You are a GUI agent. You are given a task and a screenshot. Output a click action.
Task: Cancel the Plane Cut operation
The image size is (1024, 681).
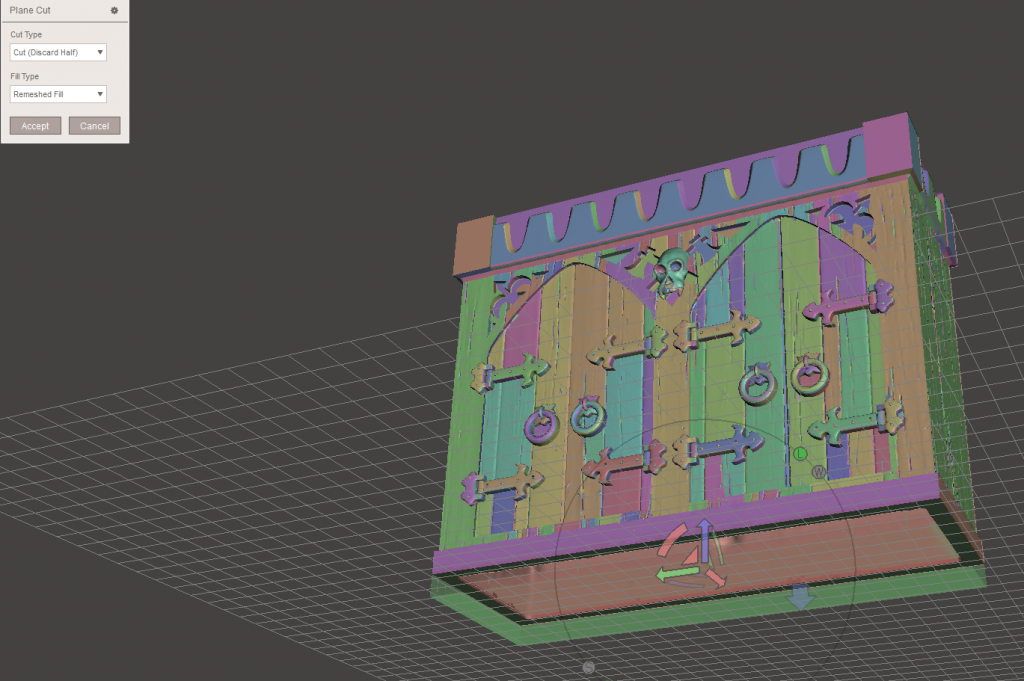pos(94,126)
